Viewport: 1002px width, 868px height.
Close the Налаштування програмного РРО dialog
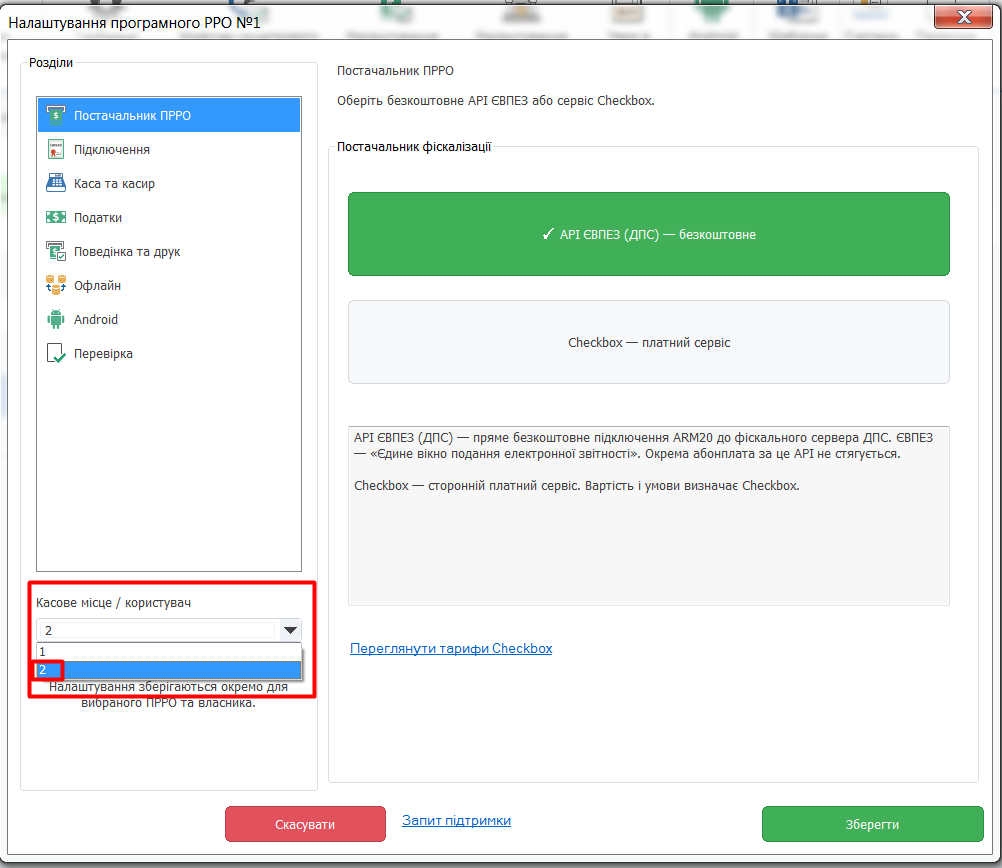(963, 17)
